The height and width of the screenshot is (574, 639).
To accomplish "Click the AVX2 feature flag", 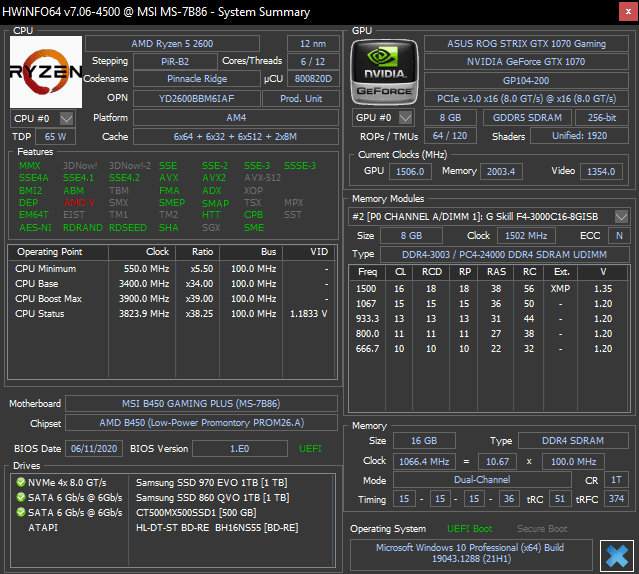I will tap(214, 178).
